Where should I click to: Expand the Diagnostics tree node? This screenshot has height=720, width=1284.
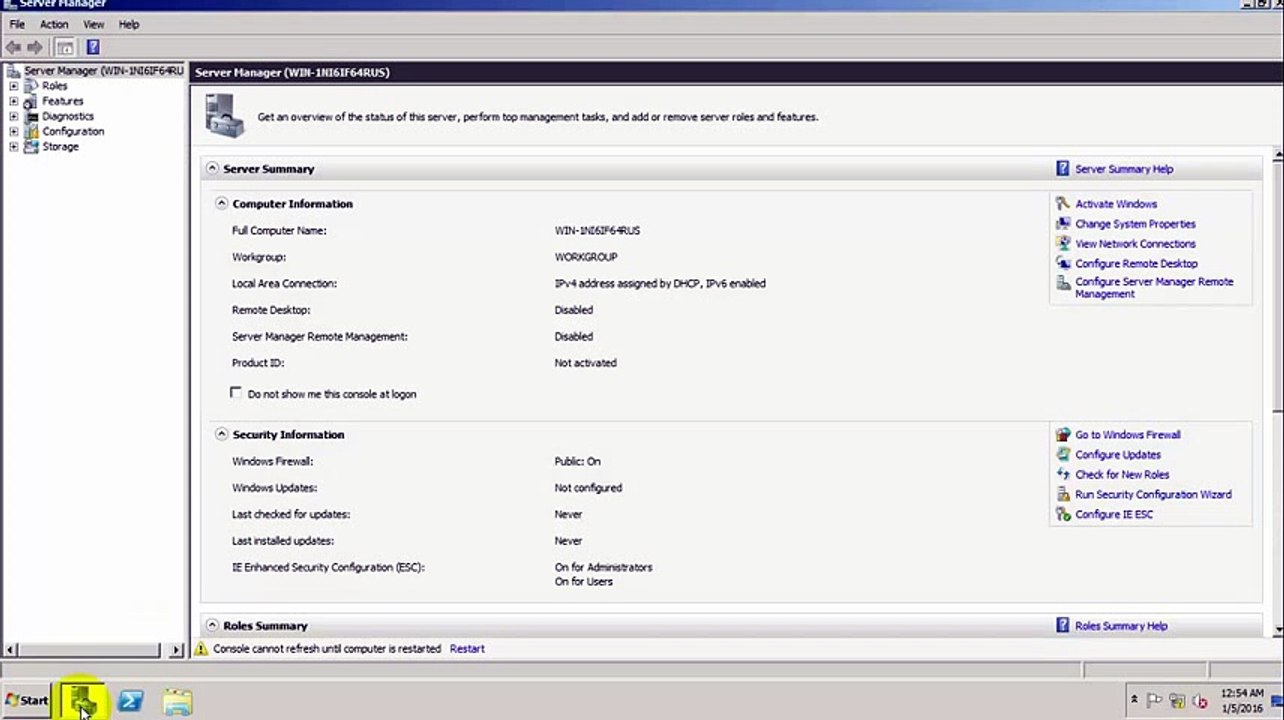coord(13,116)
